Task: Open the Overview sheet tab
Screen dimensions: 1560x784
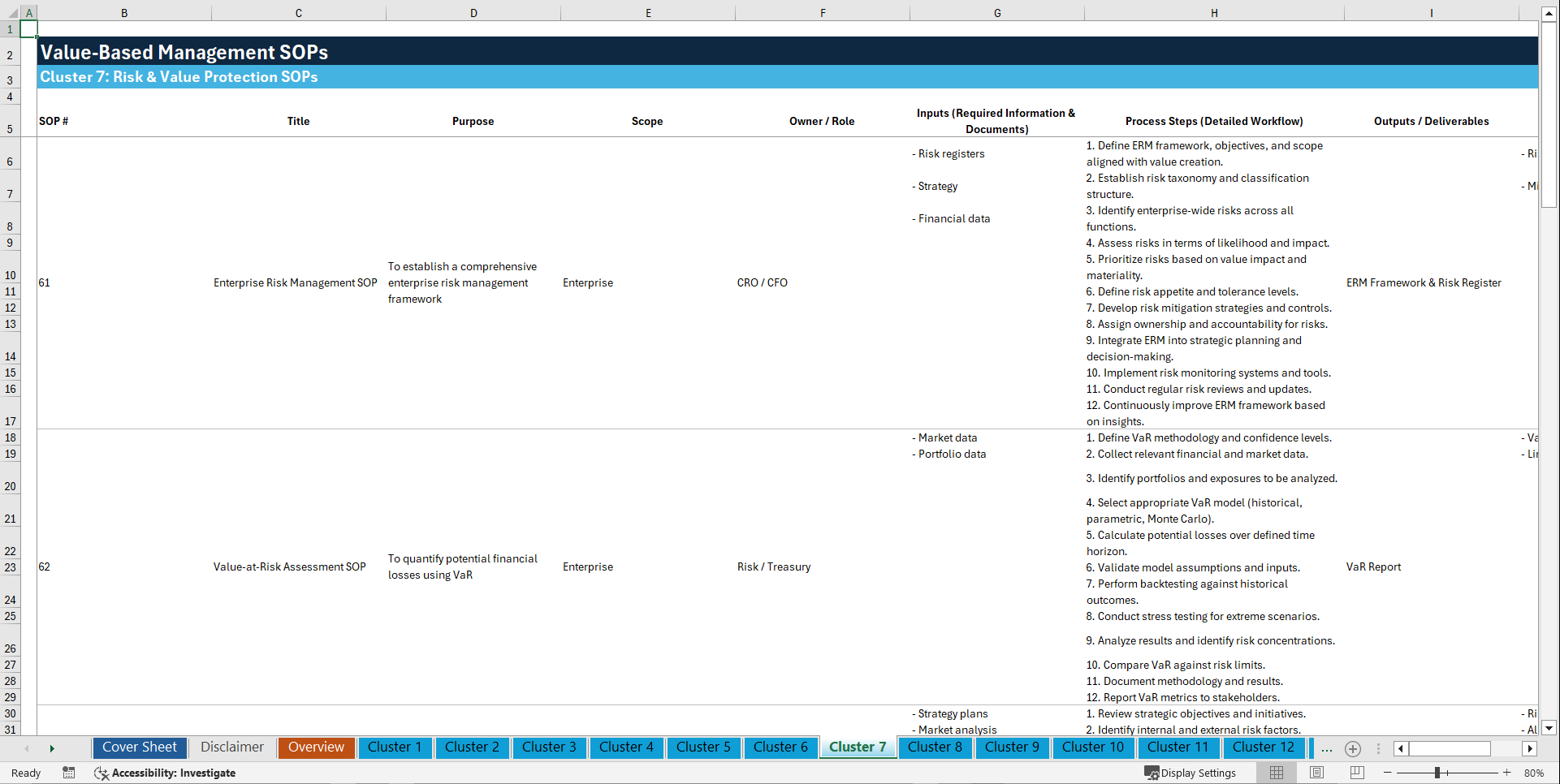Action: 316,747
